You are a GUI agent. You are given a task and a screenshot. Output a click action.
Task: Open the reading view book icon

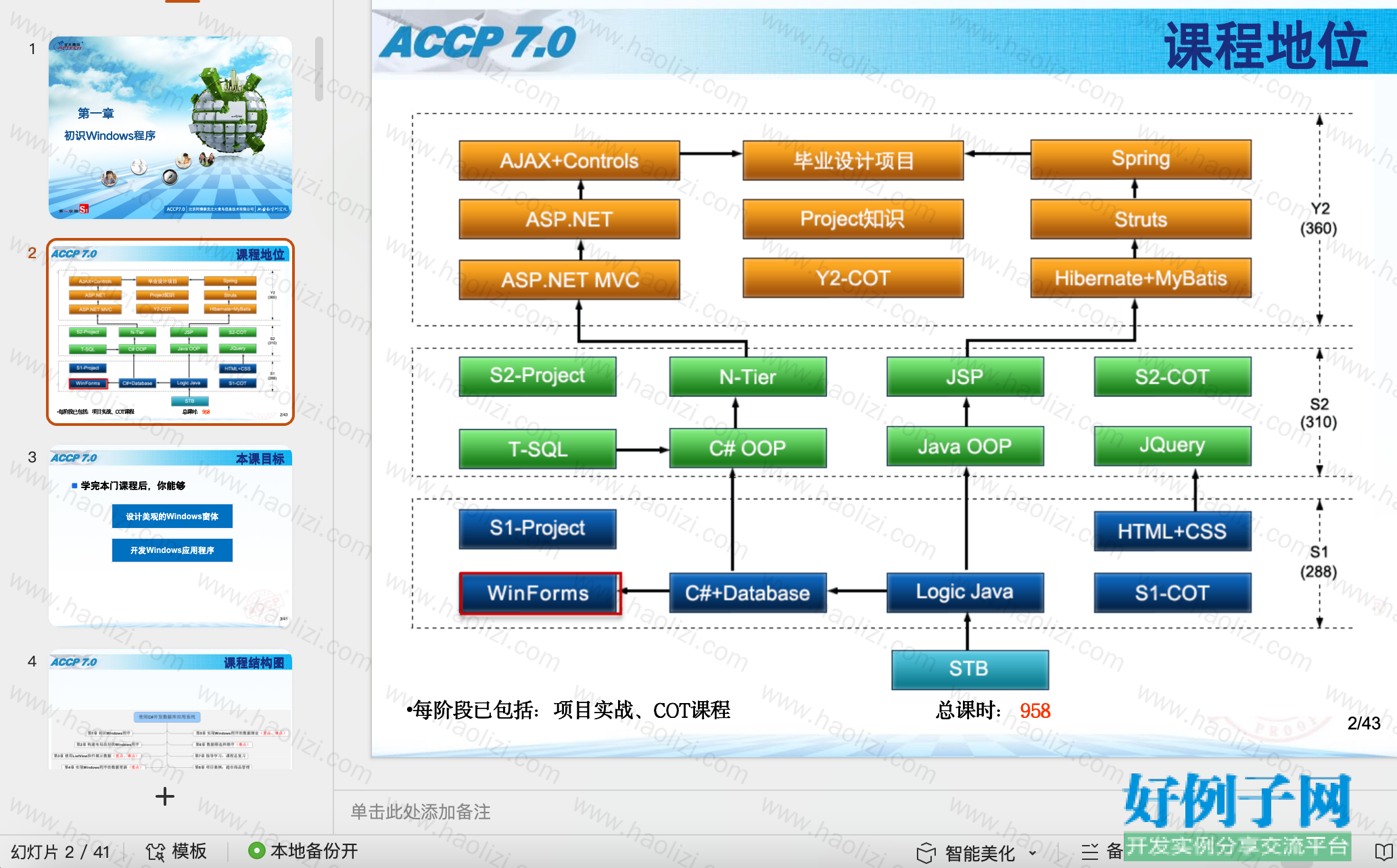(x=1383, y=852)
